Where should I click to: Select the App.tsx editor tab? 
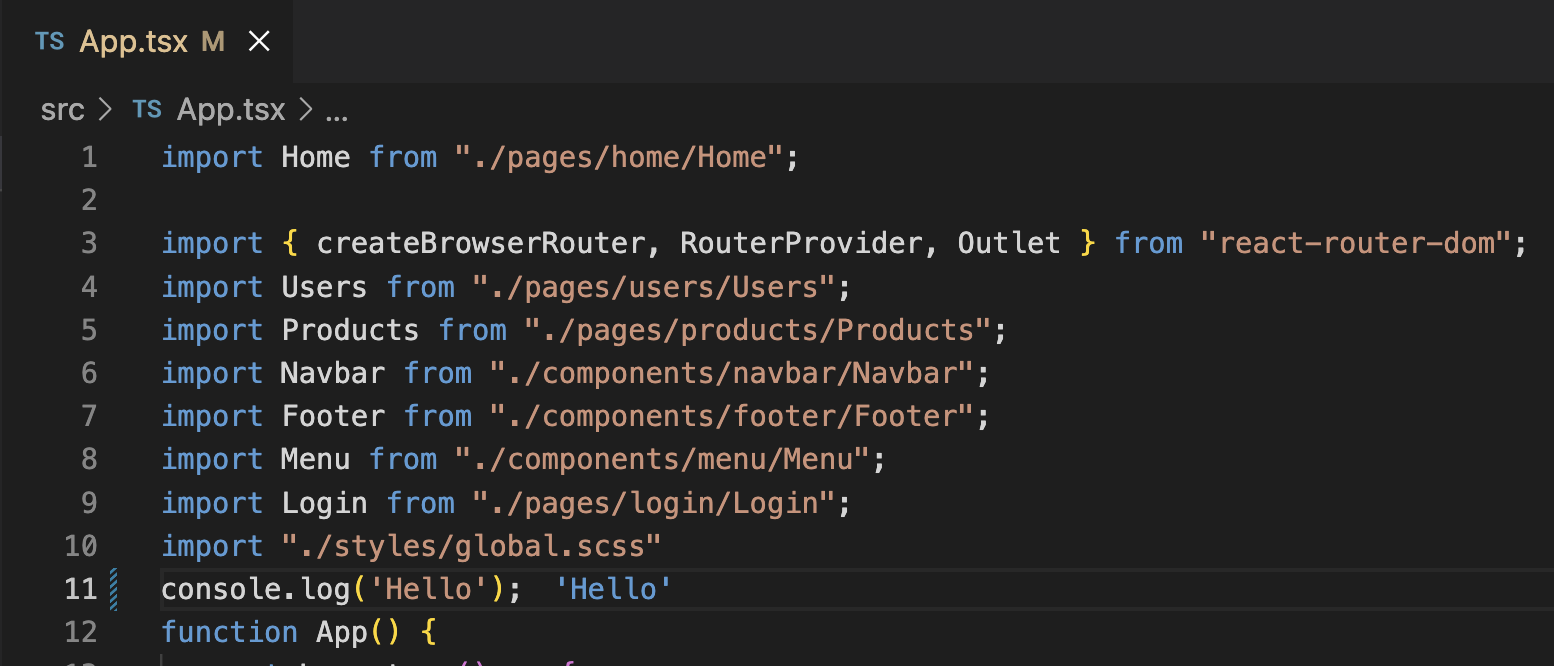click(133, 41)
